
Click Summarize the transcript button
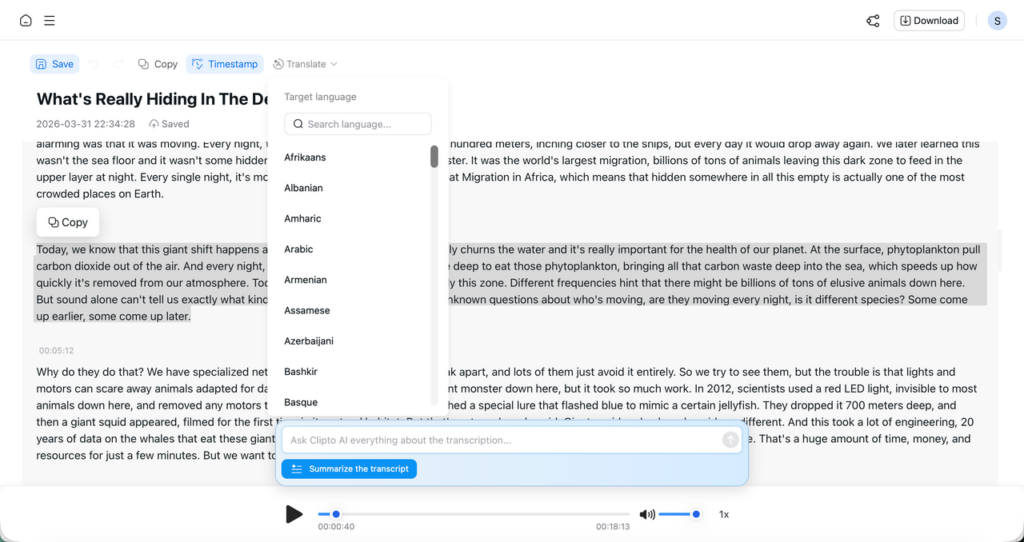(349, 469)
